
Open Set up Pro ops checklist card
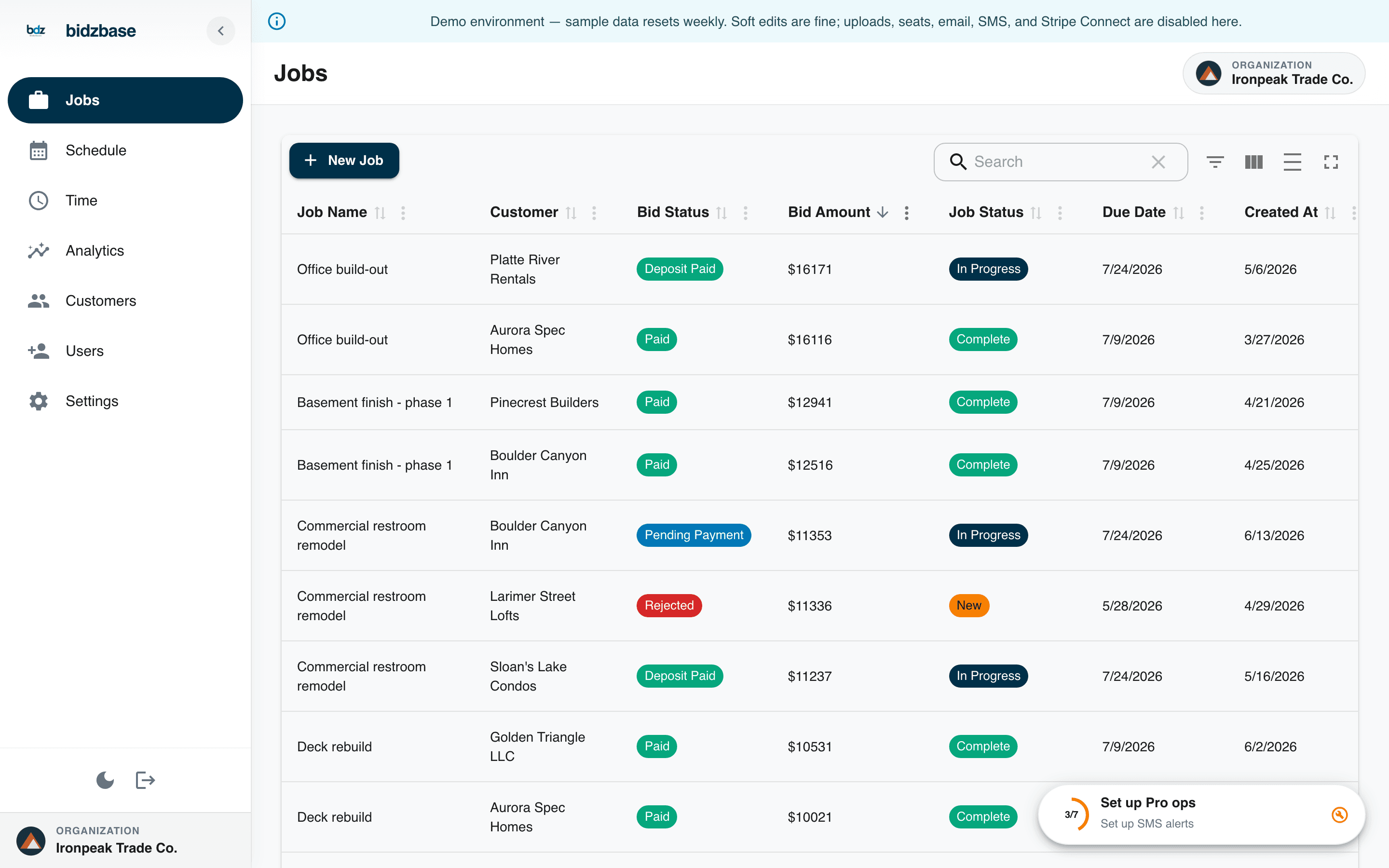tap(1201, 814)
